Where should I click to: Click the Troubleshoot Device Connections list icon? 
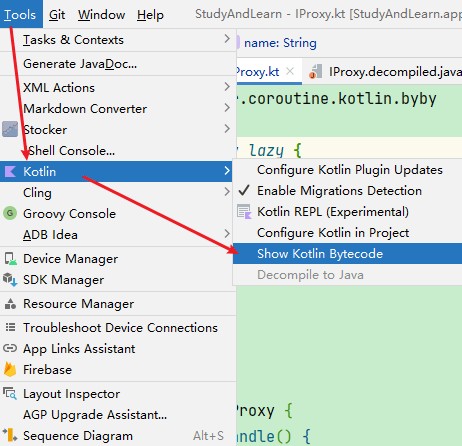coord(10,327)
